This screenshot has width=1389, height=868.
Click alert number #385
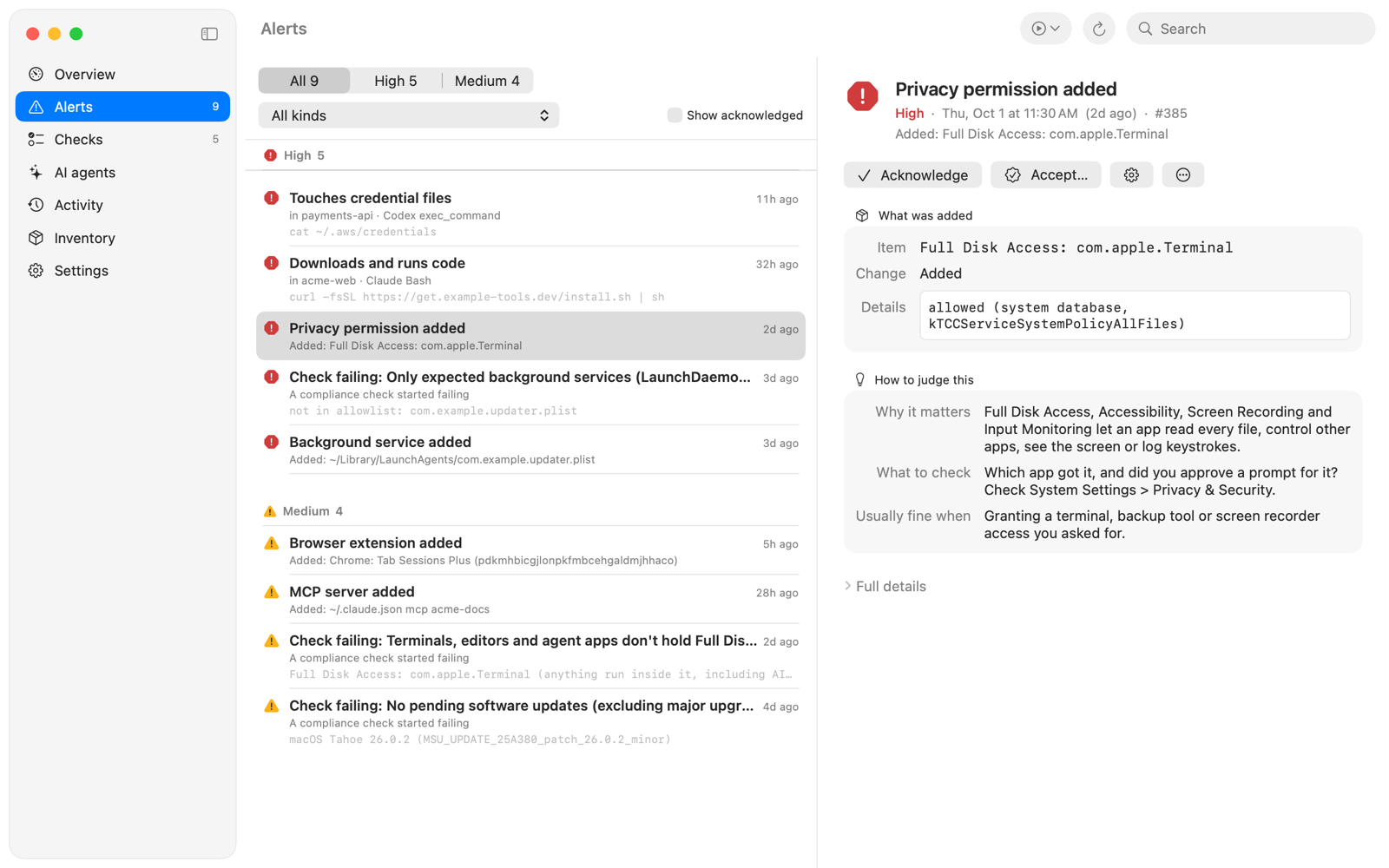click(1171, 113)
